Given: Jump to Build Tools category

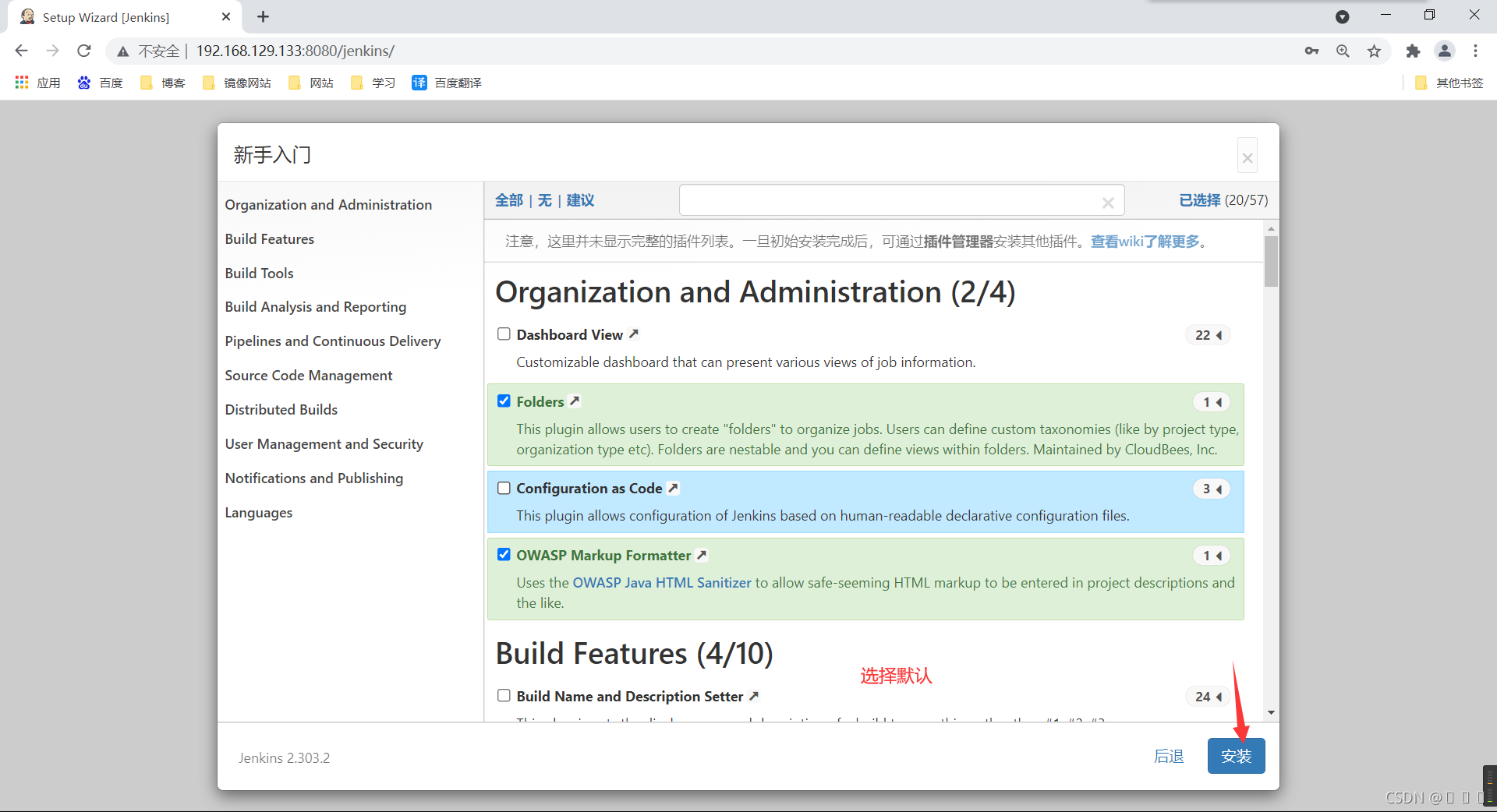Looking at the screenshot, I should (259, 273).
